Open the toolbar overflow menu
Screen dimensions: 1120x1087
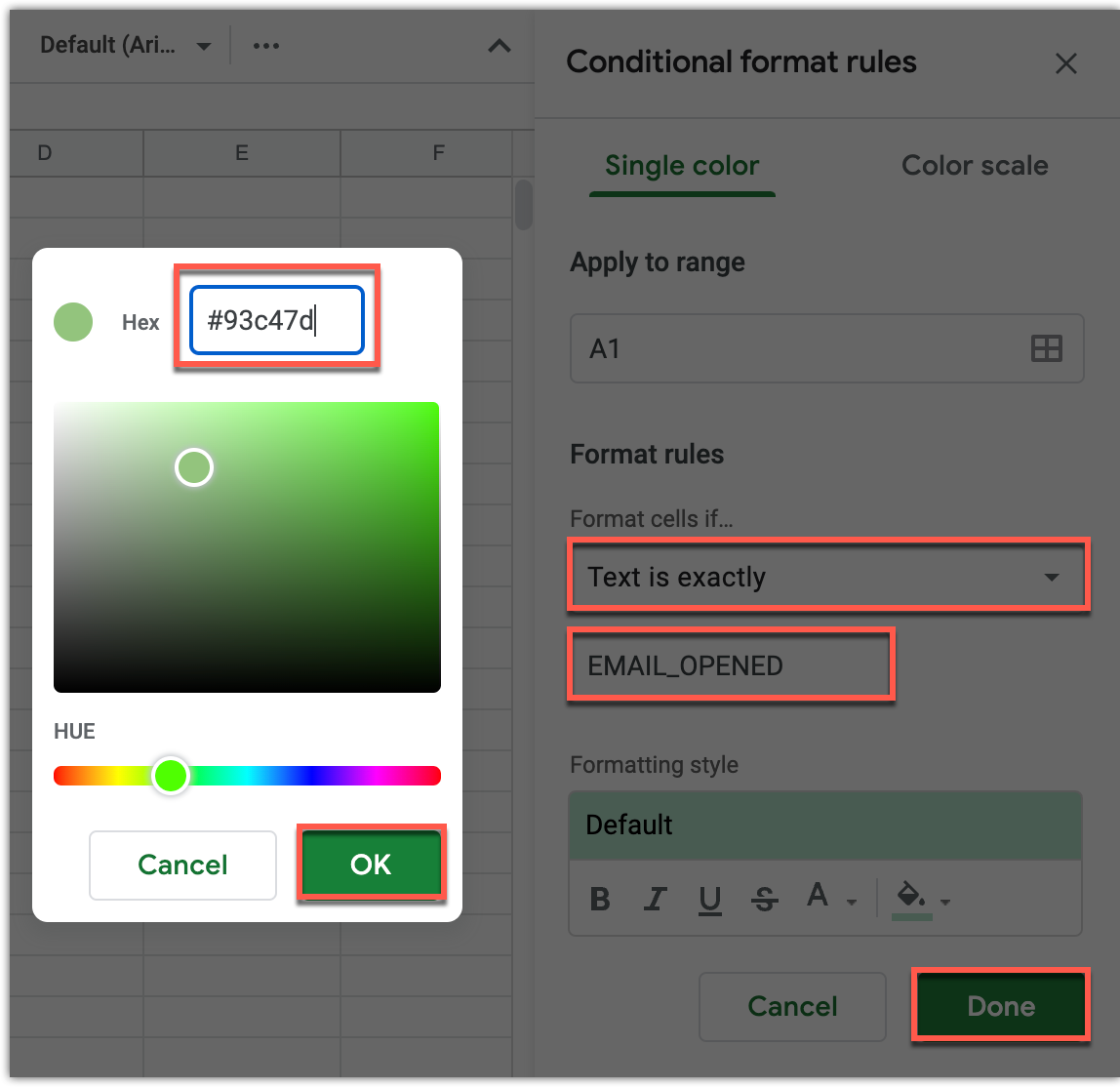click(265, 45)
